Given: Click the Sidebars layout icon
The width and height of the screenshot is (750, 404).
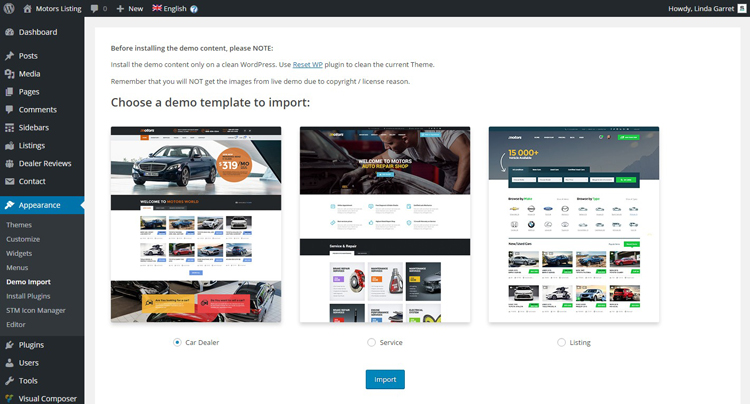Looking at the screenshot, I should tap(10, 128).
